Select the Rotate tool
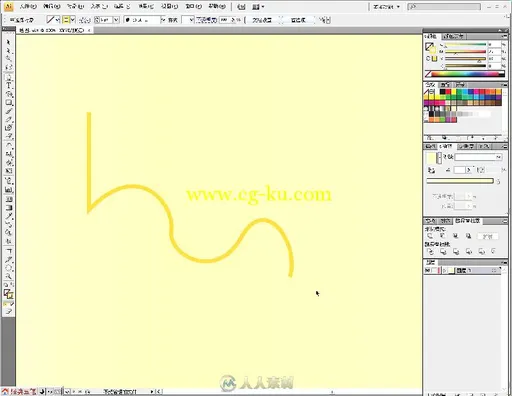The height and width of the screenshot is (396, 512). pyautogui.click(x=8, y=145)
